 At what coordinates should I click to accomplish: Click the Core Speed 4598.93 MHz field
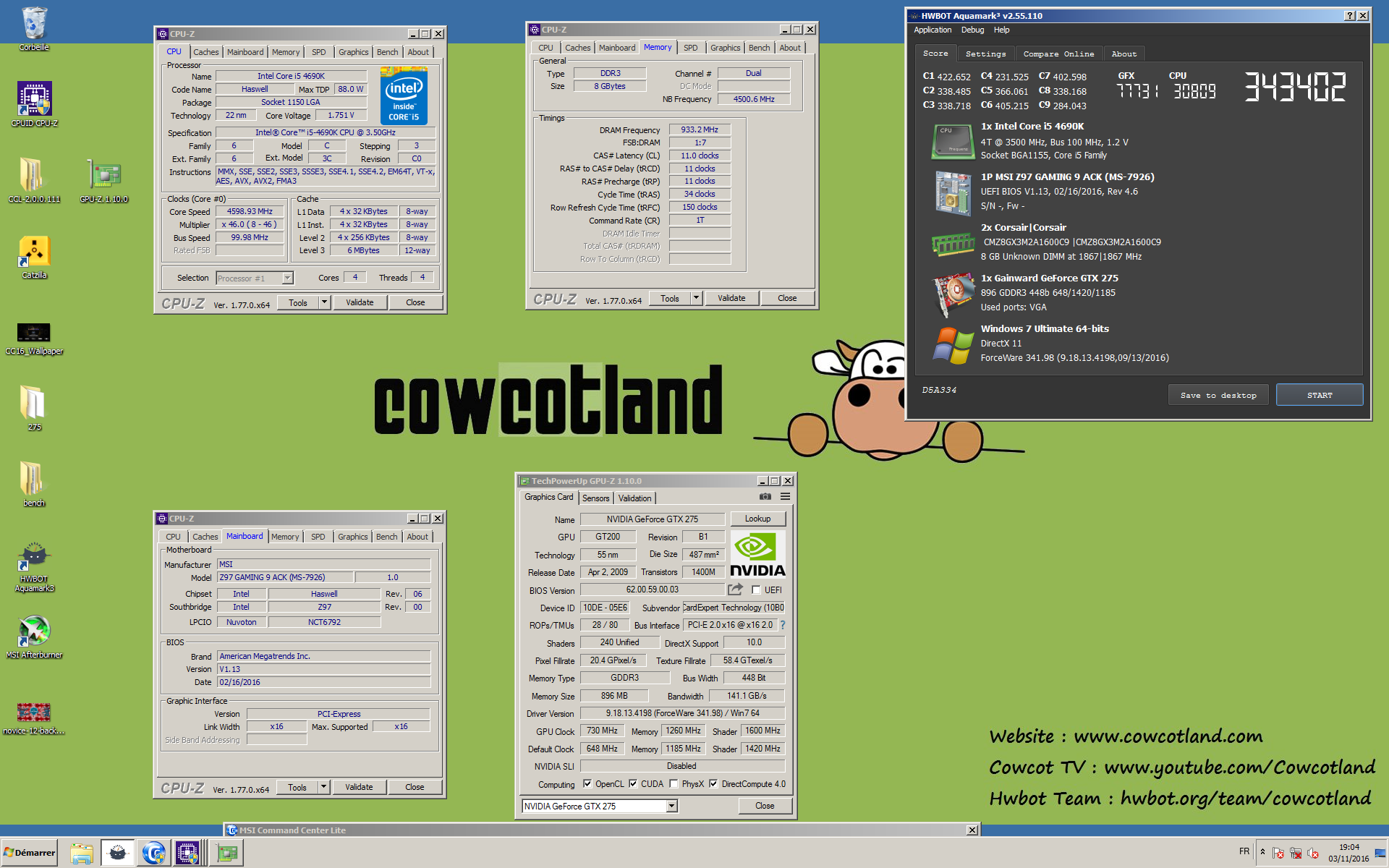click(x=250, y=212)
